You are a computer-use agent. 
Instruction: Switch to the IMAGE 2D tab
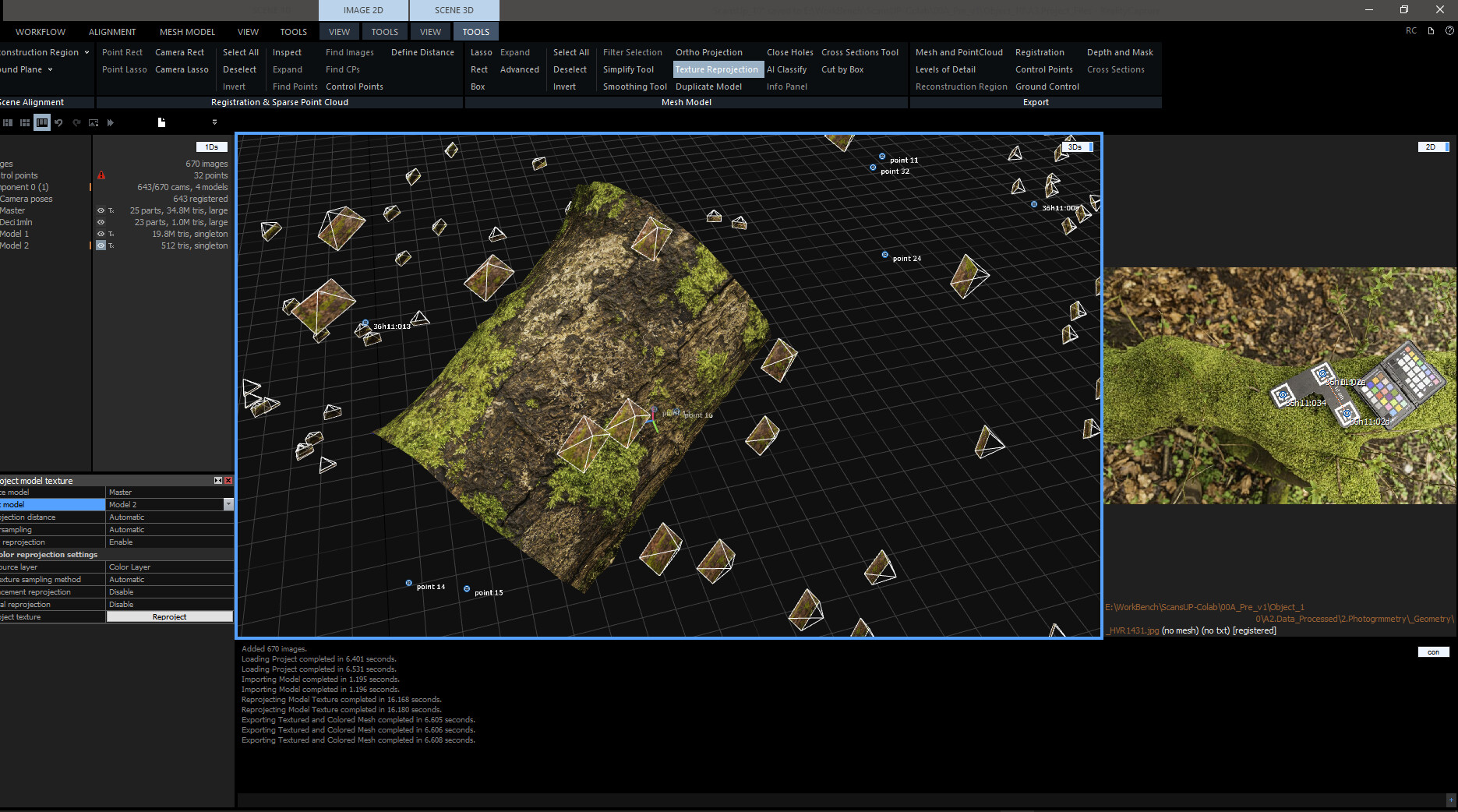coord(362,10)
